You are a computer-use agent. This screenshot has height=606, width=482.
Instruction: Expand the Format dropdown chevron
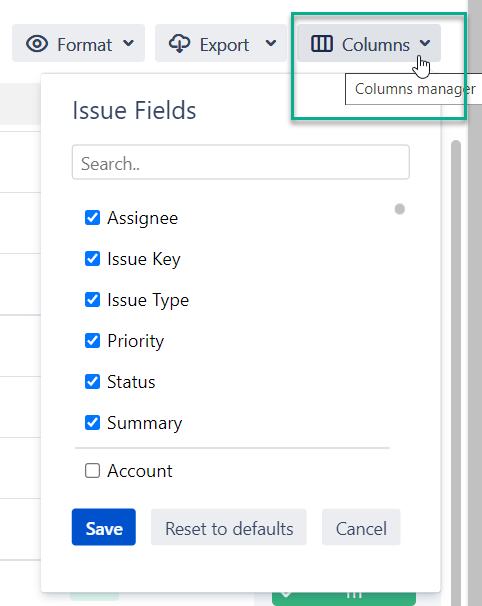point(128,43)
